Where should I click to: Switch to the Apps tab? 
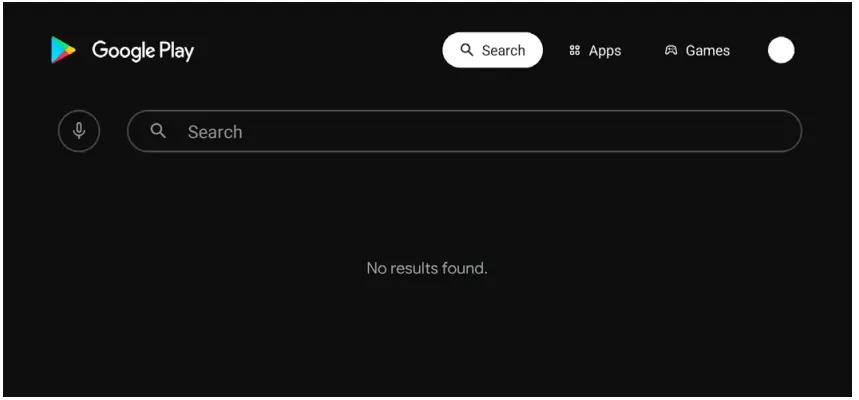pyautogui.click(x=595, y=51)
